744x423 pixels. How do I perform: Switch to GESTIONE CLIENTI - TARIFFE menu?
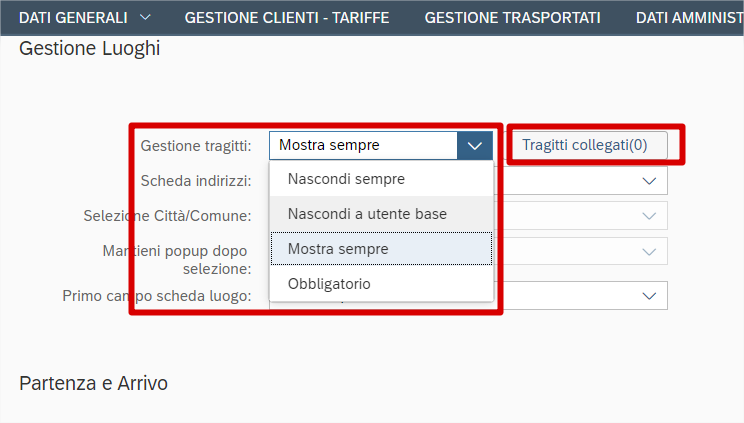pos(287,17)
